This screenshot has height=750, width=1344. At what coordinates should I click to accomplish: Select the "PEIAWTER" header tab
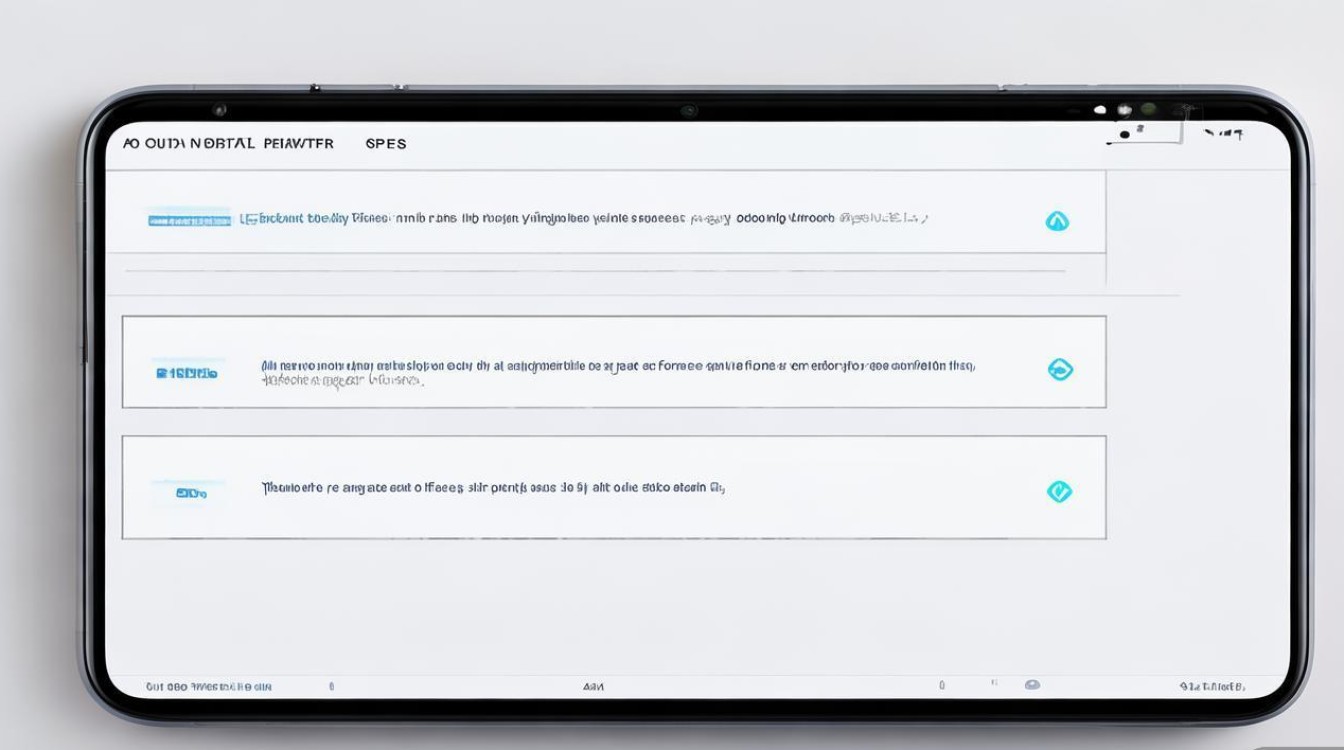click(298, 144)
